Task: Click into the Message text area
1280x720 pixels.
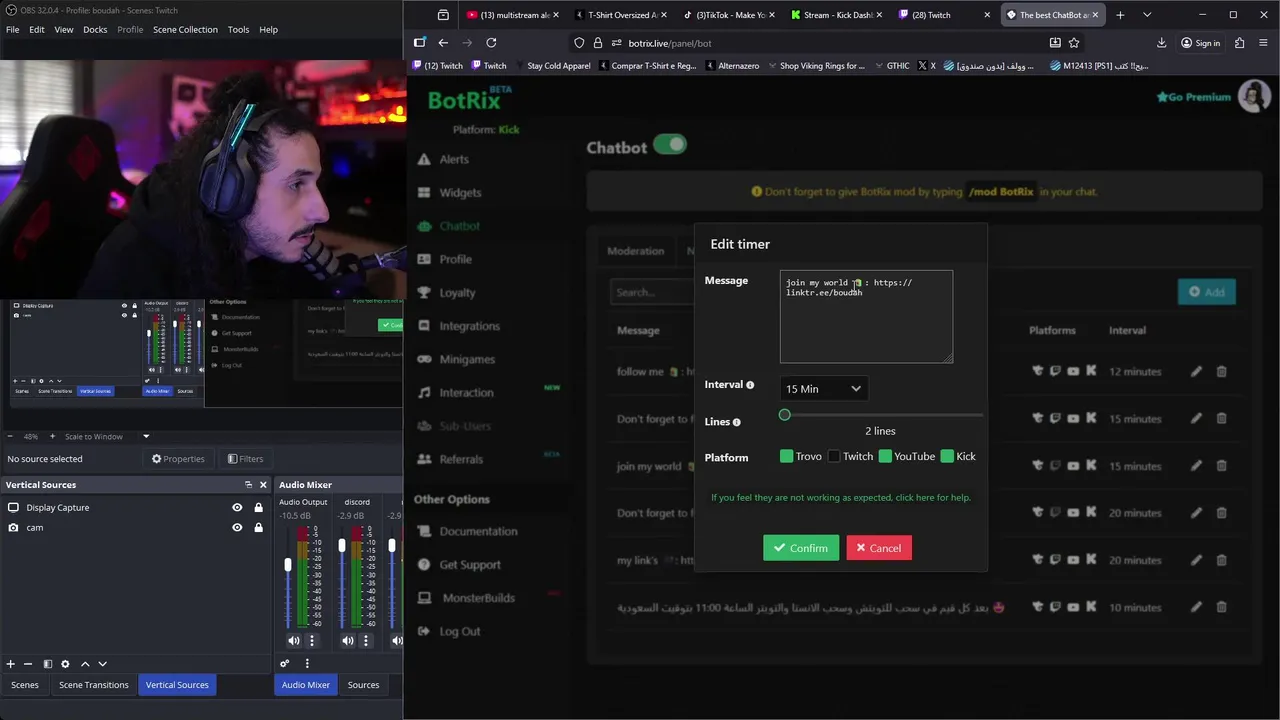Action: tap(866, 316)
